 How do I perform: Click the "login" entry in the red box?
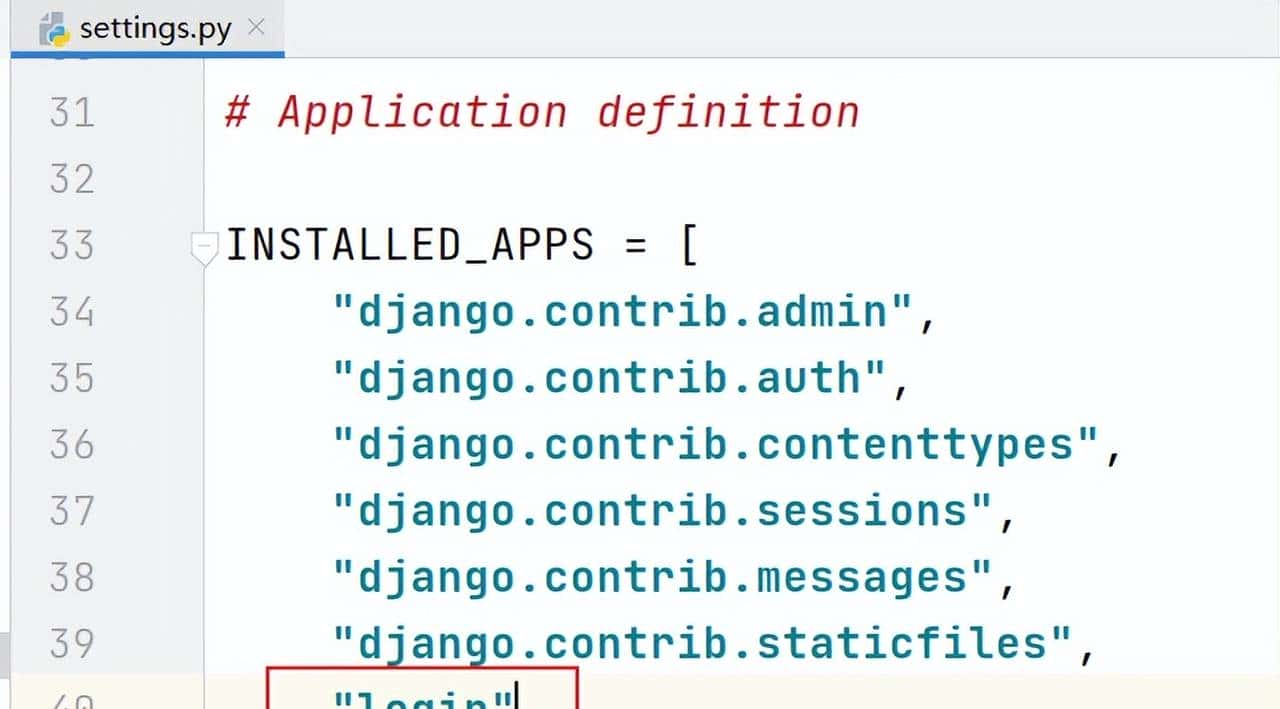click(x=422, y=697)
